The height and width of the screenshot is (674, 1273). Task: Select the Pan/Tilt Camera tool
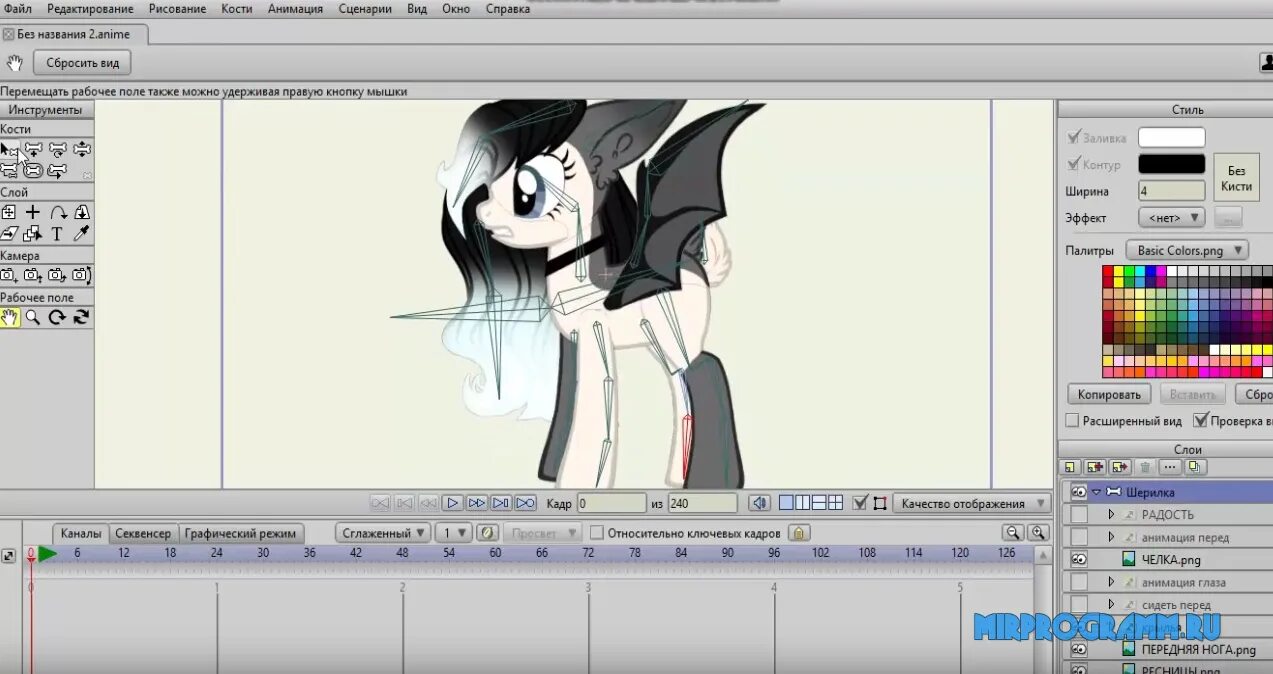pos(82,275)
